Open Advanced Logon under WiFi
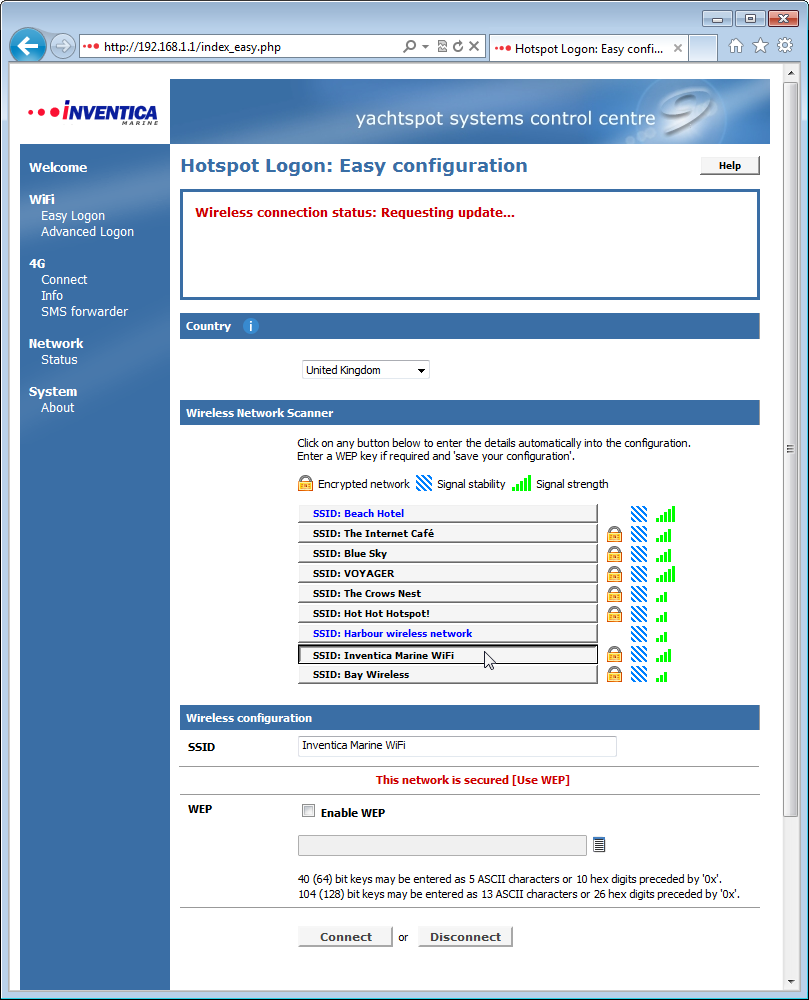 click(x=87, y=232)
